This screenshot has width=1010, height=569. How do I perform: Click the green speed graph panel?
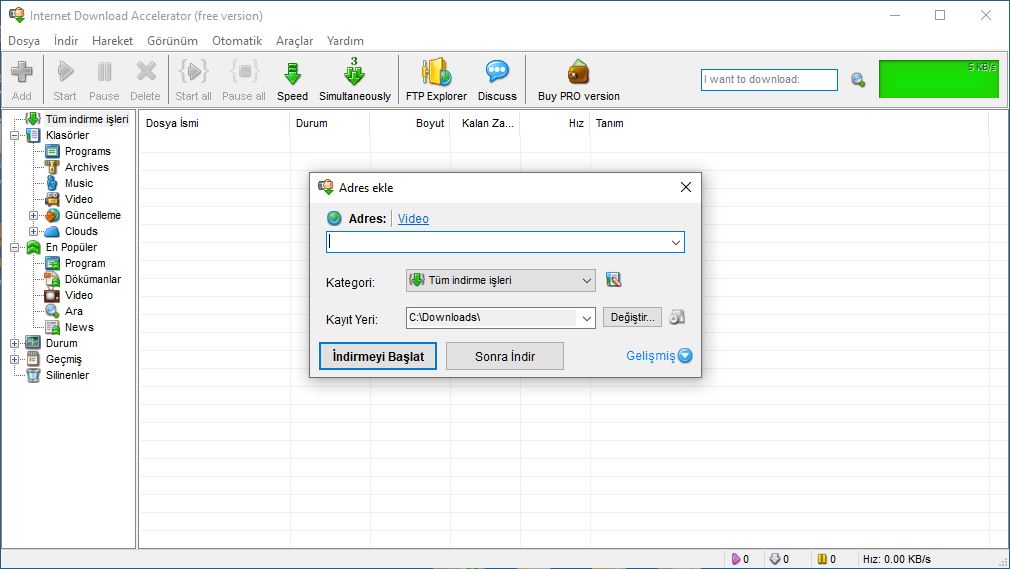(939, 79)
